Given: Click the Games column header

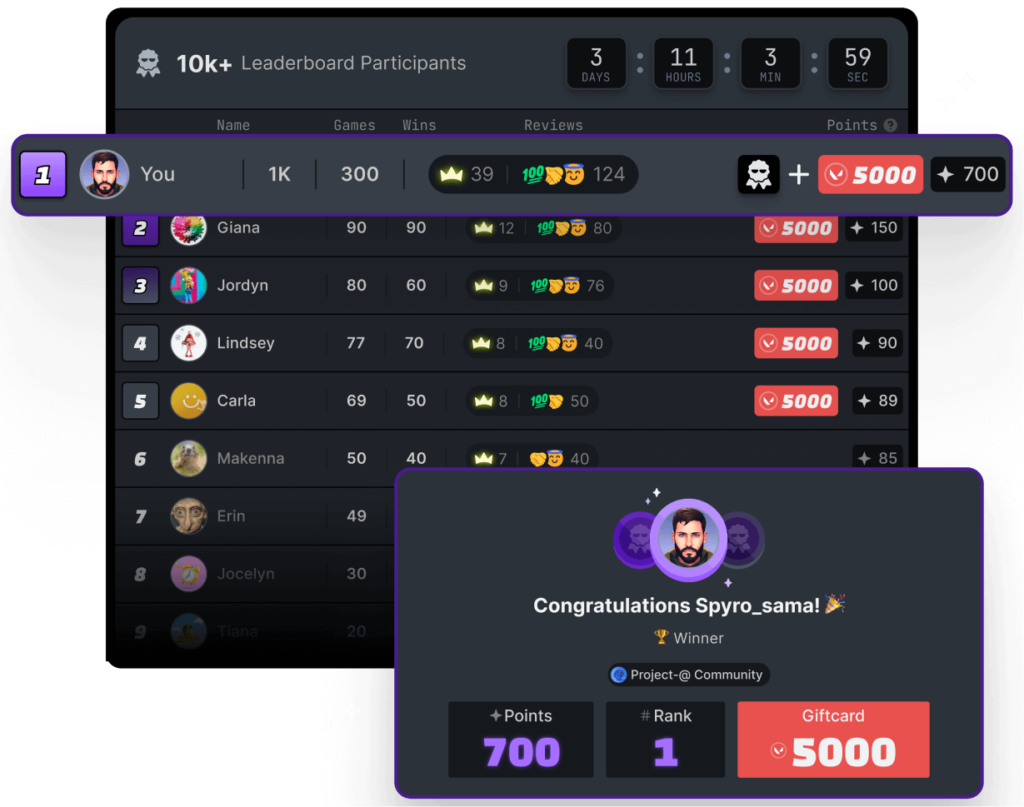Looking at the screenshot, I should pos(355,125).
